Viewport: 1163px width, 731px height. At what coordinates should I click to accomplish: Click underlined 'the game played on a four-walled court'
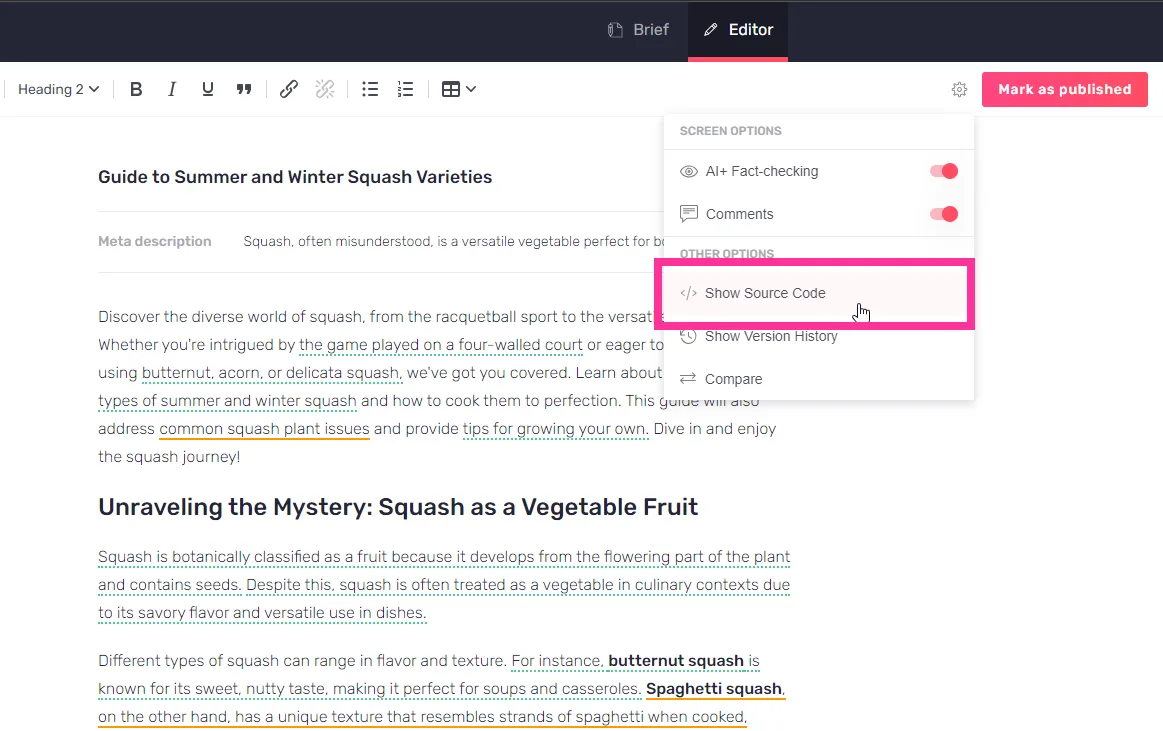pos(441,345)
